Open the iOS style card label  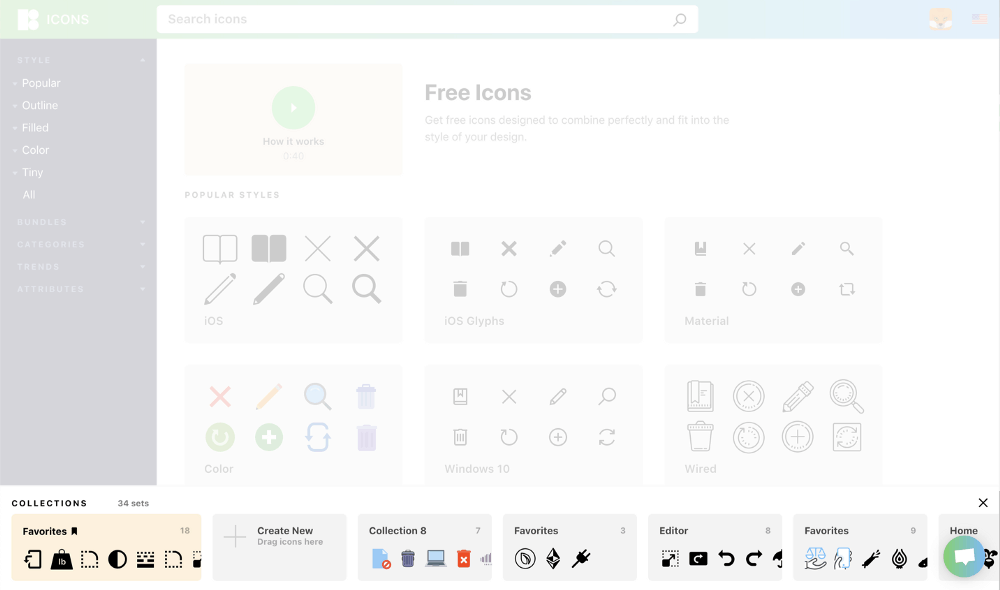pyautogui.click(x=214, y=321)
